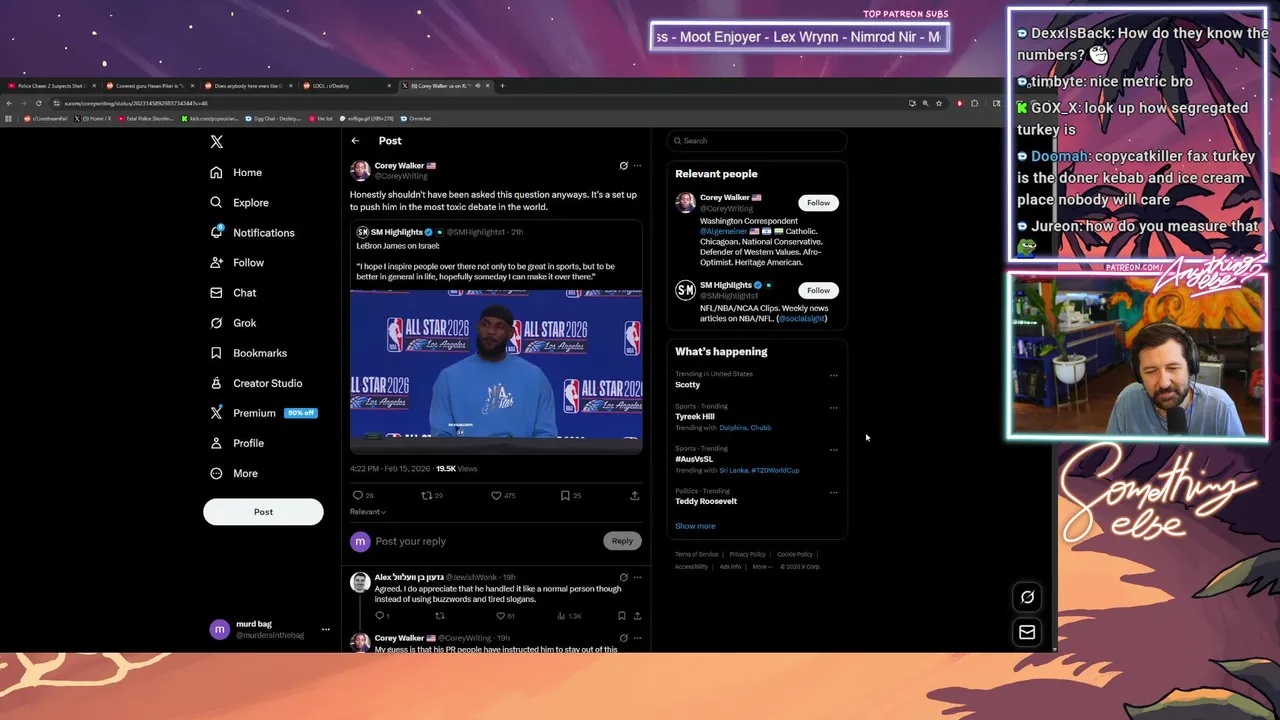Share the main post

tap(634, 495)
